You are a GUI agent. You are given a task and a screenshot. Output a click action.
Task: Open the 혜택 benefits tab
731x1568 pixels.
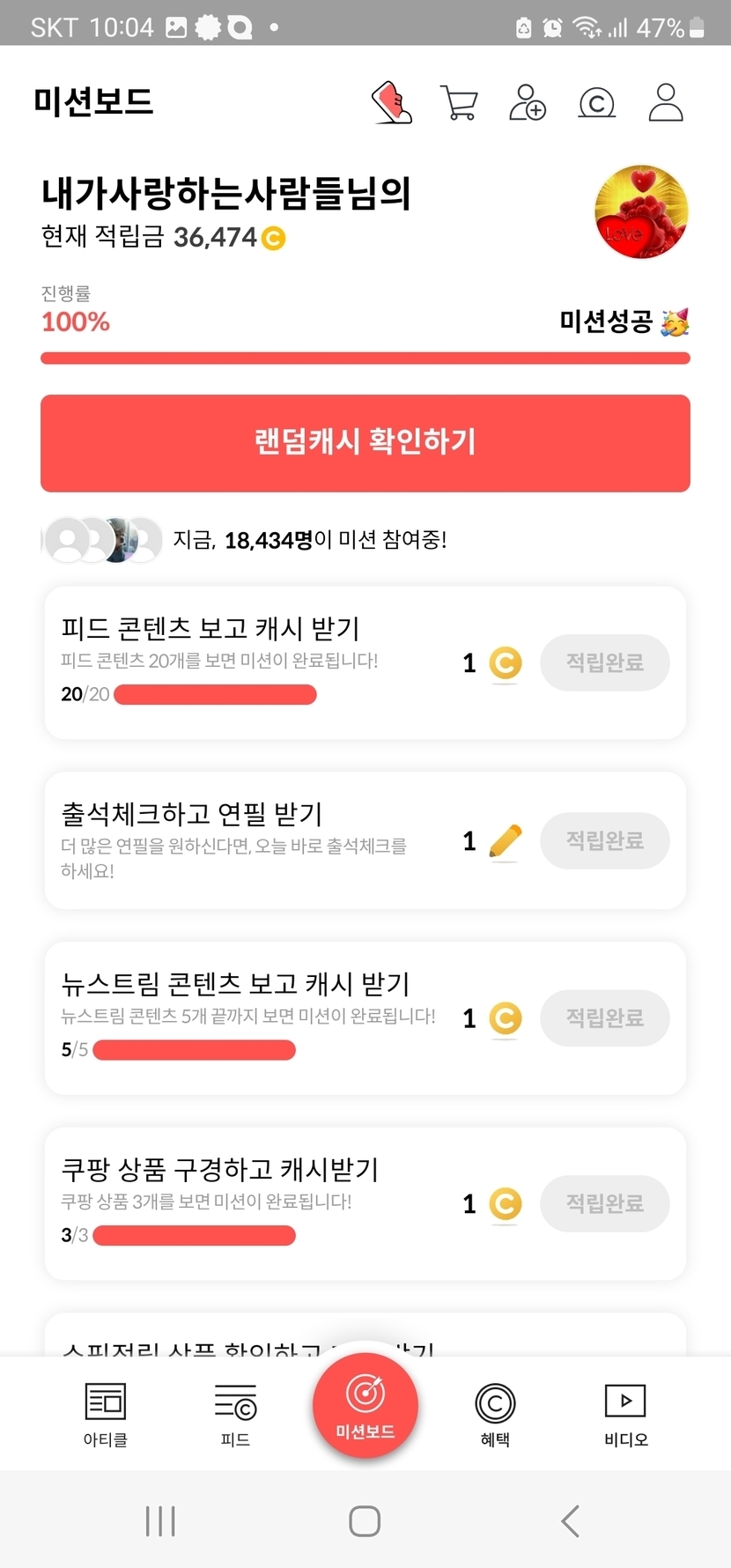tap(495, 1414)
